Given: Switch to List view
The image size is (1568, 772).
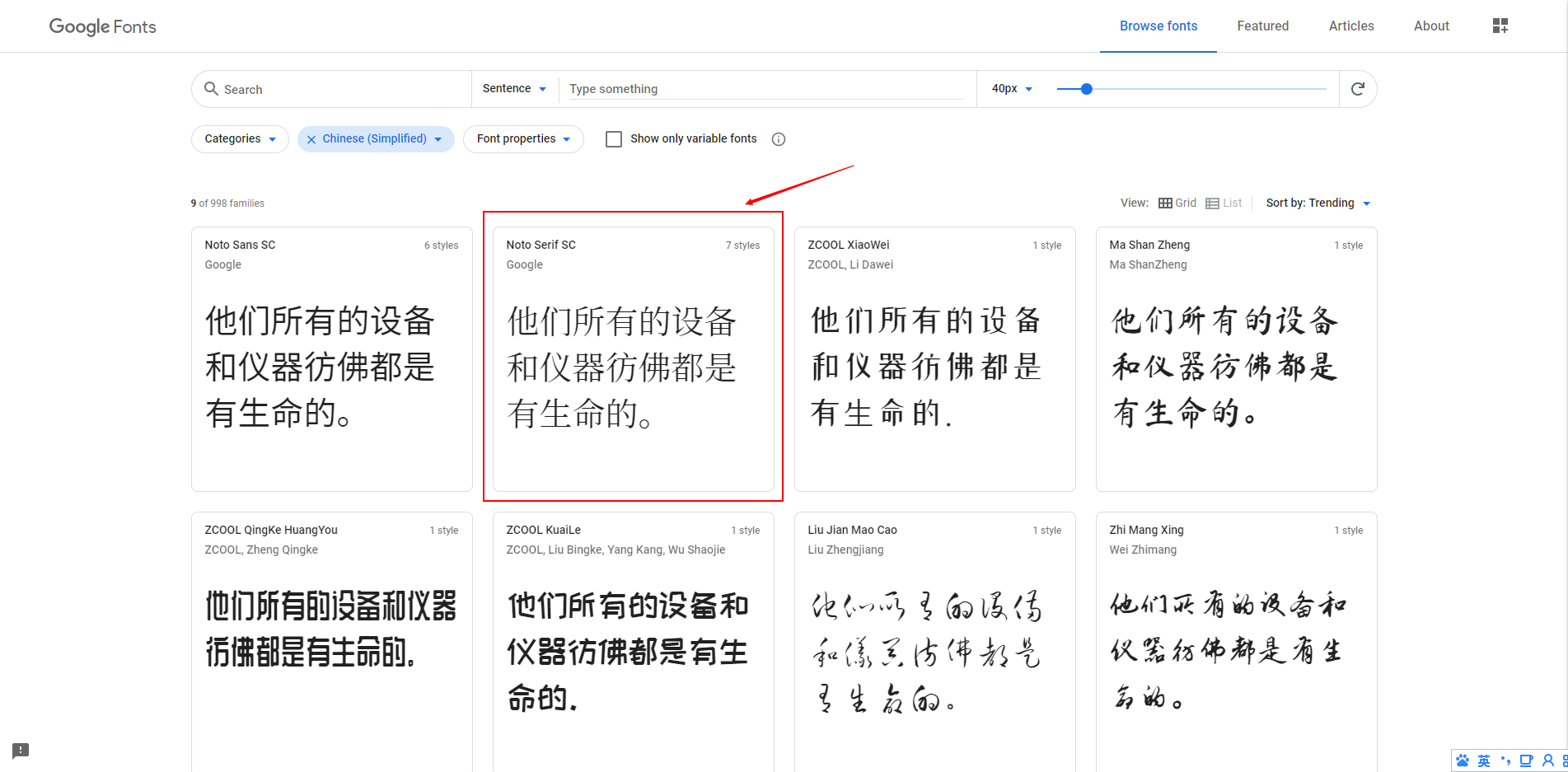Looking at the screenshot, I should coord(1224,204).
